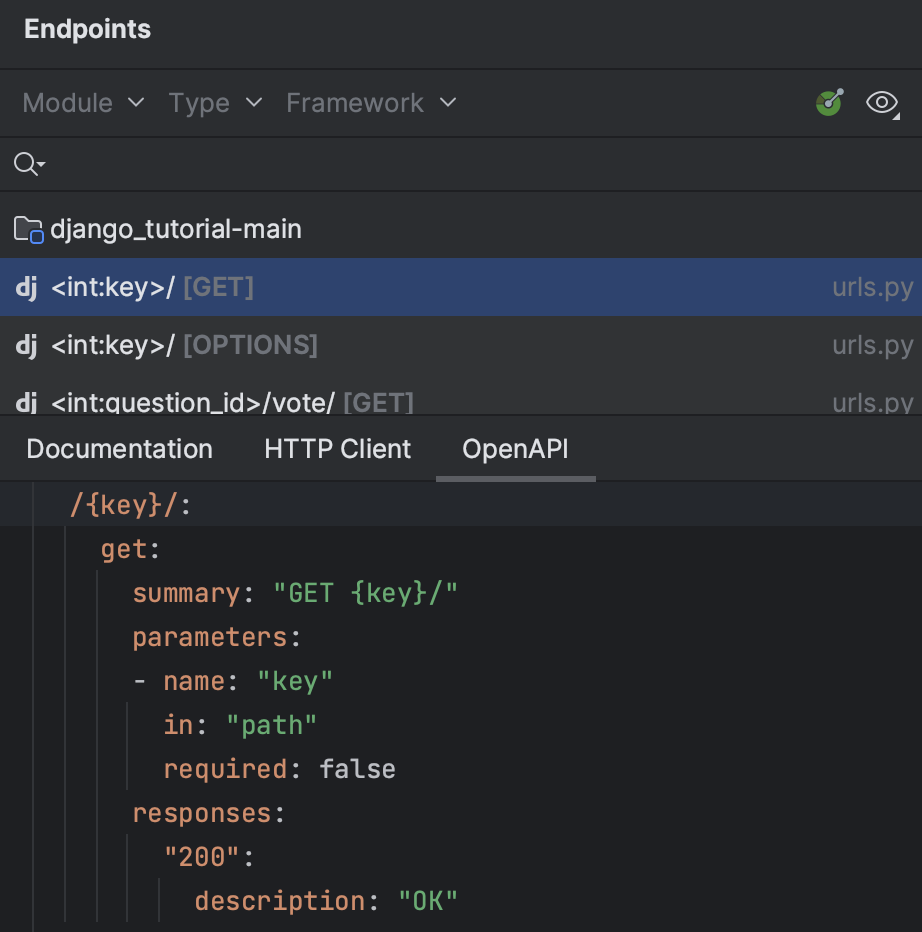Click the responses: line
The height and width of the screenshot is (932, 922).
coord(209,813)
